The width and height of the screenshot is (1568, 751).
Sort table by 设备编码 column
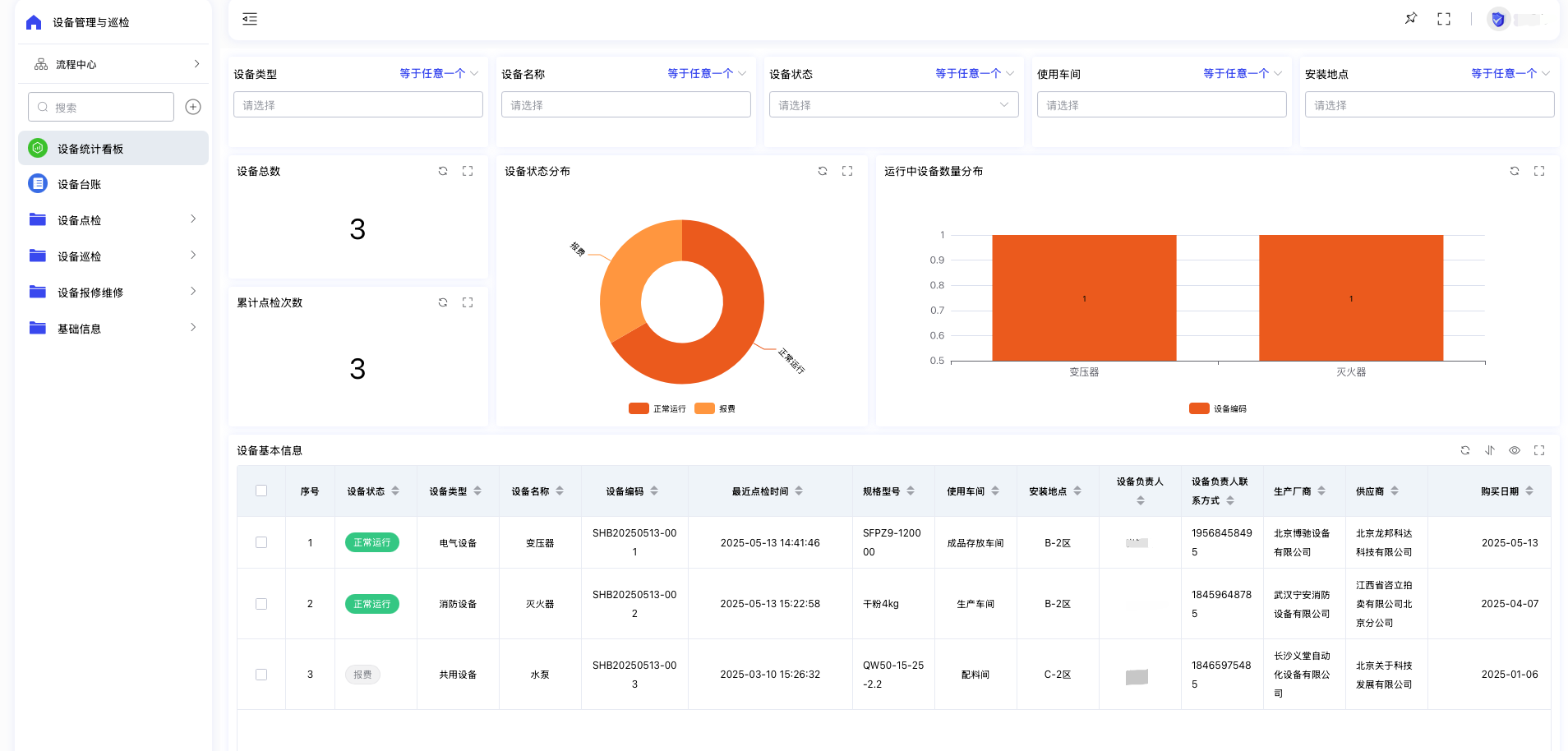(654, 491)
